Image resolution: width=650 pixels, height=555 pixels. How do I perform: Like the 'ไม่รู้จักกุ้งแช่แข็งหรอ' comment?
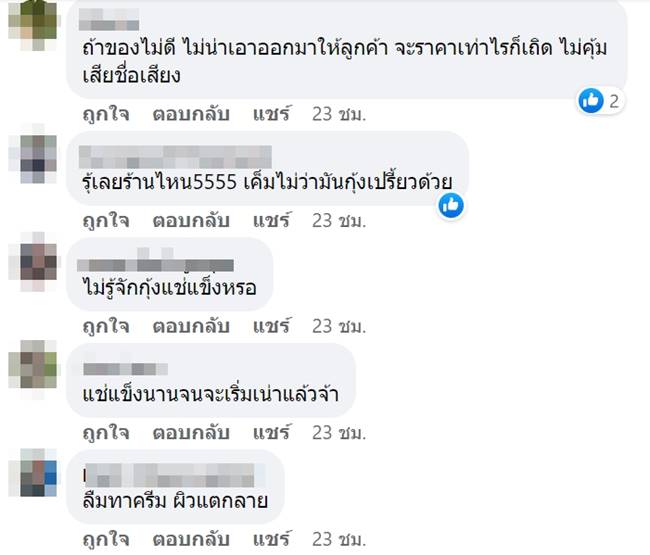coord(105,326)
